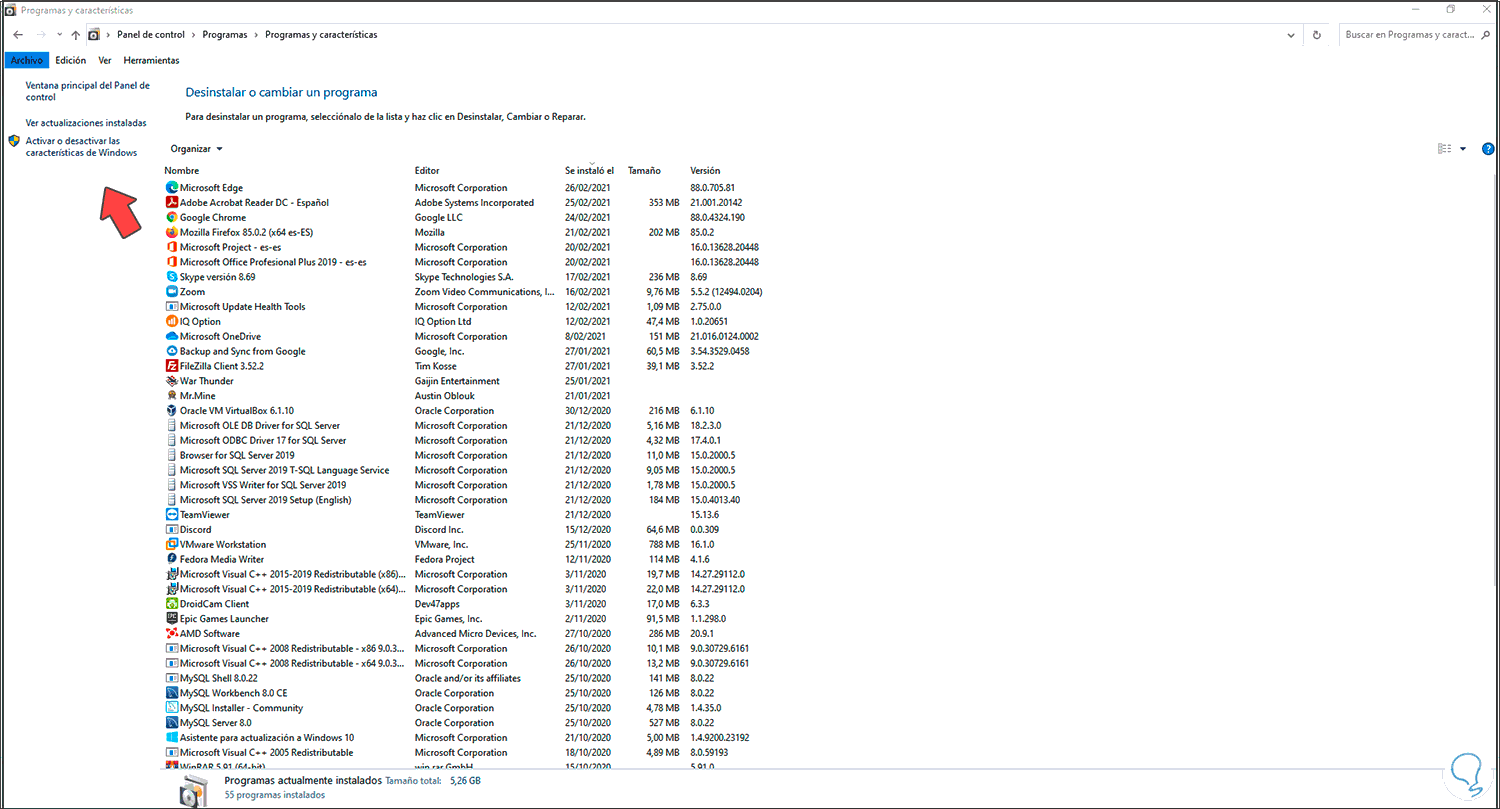Select the War Thunder icon
The height and width of the screenshot is (809, 1500).
pos(172,381)
